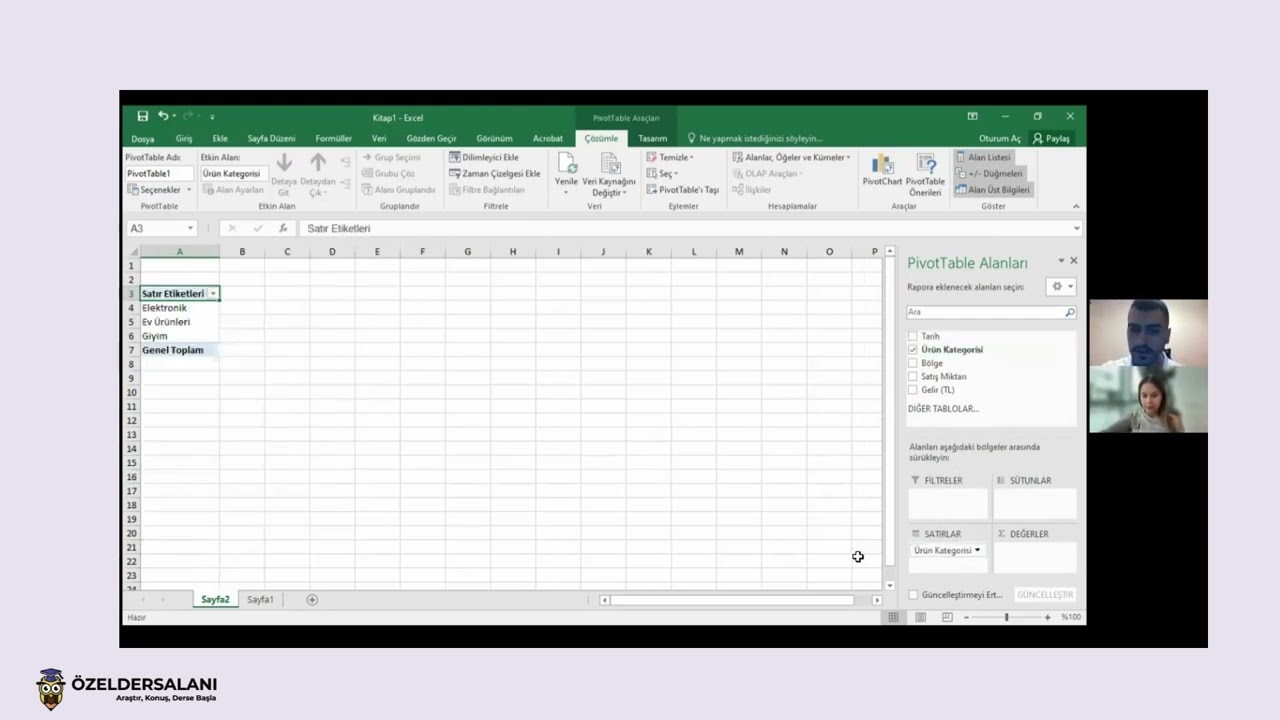Viewport: 1280px width, 720px height.
Task: Switch to the Sayfa1 sheet tab
Action: click(260, 599)
